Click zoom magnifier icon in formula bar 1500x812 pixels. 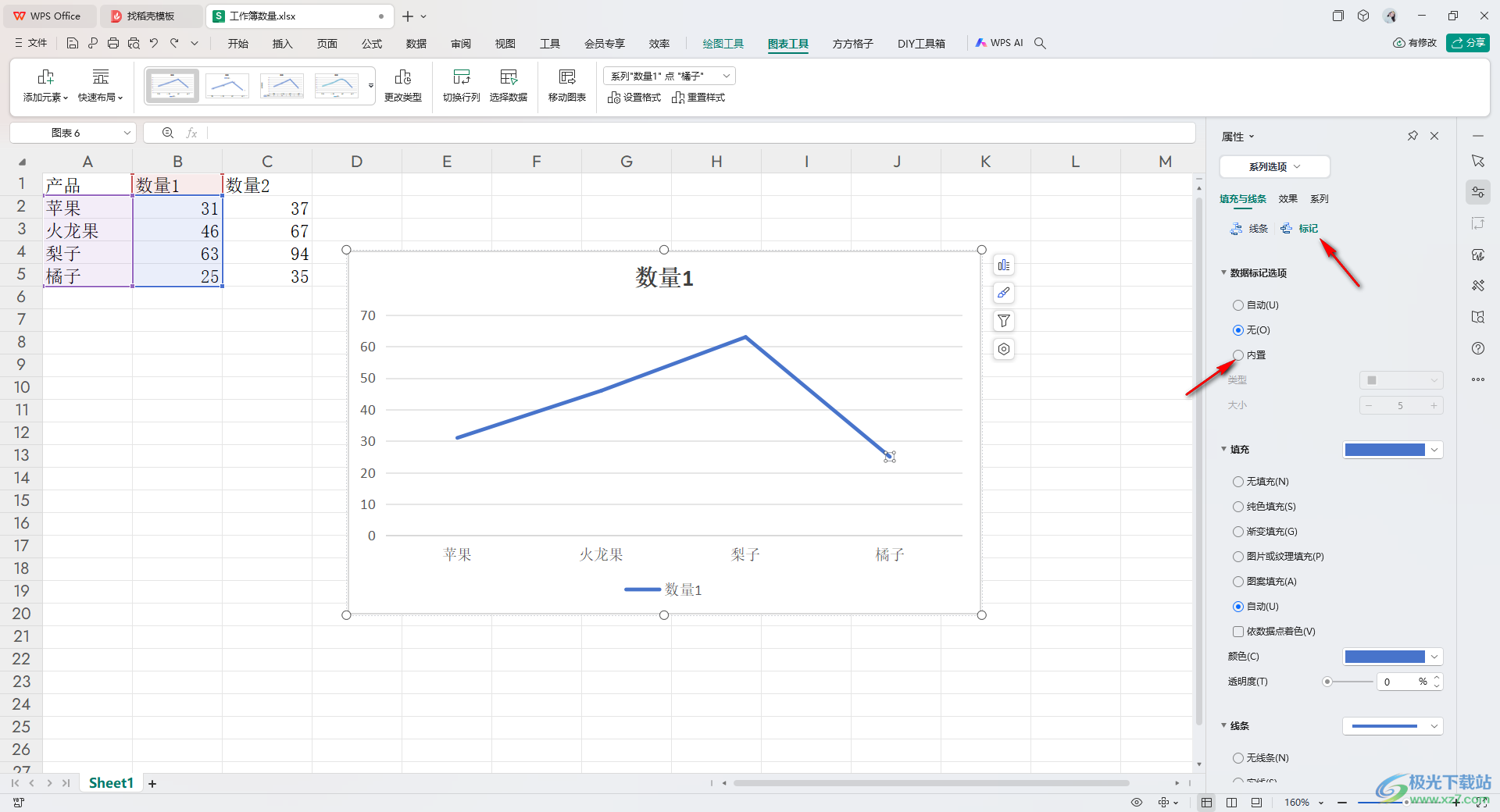(168, 133)
